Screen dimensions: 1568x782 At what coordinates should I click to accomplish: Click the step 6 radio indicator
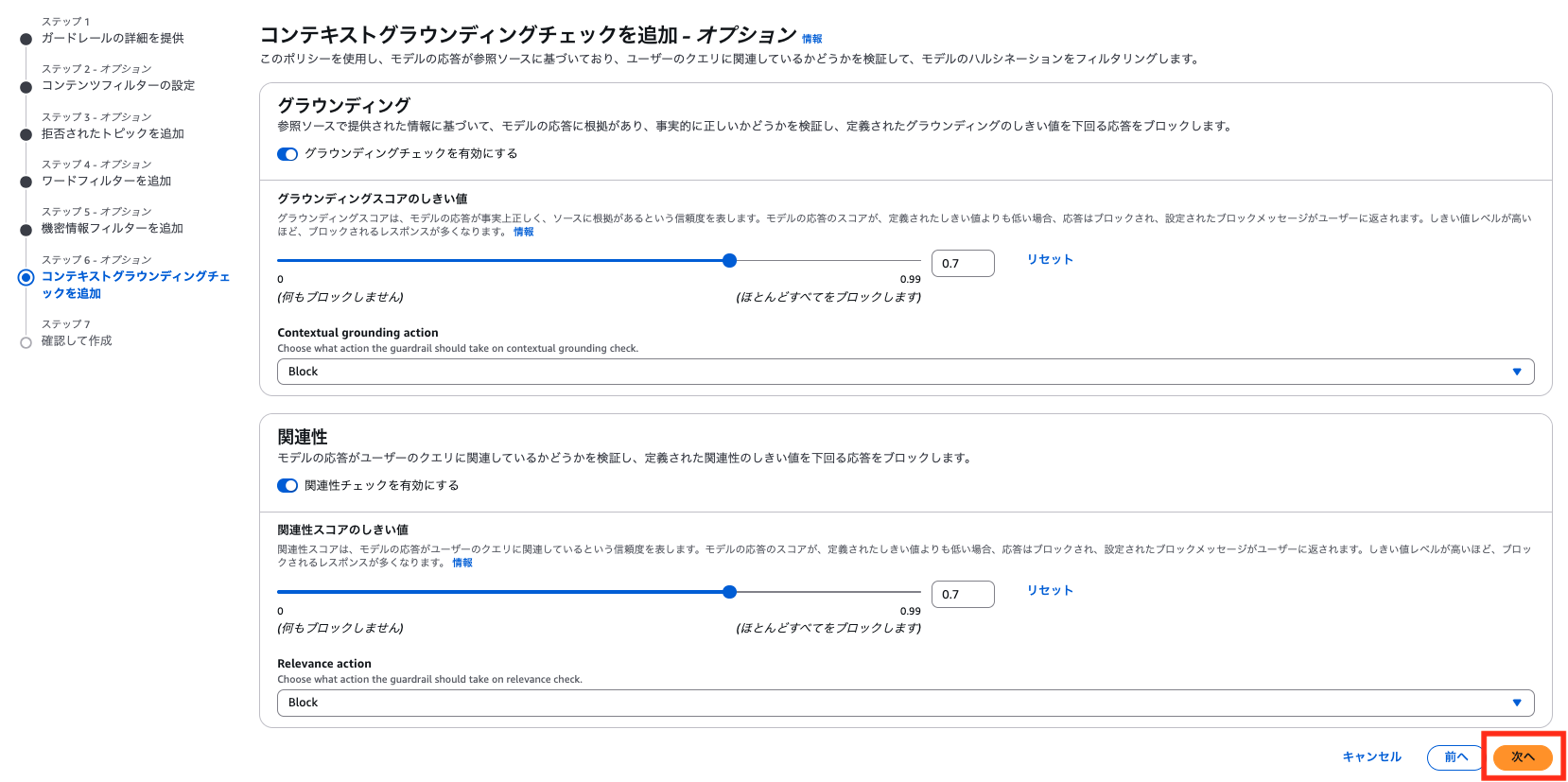point(26,277)
